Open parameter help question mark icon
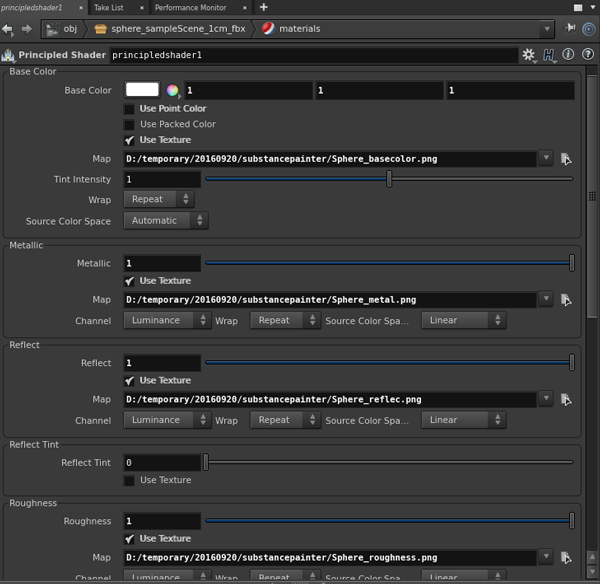 click(588, 55)
